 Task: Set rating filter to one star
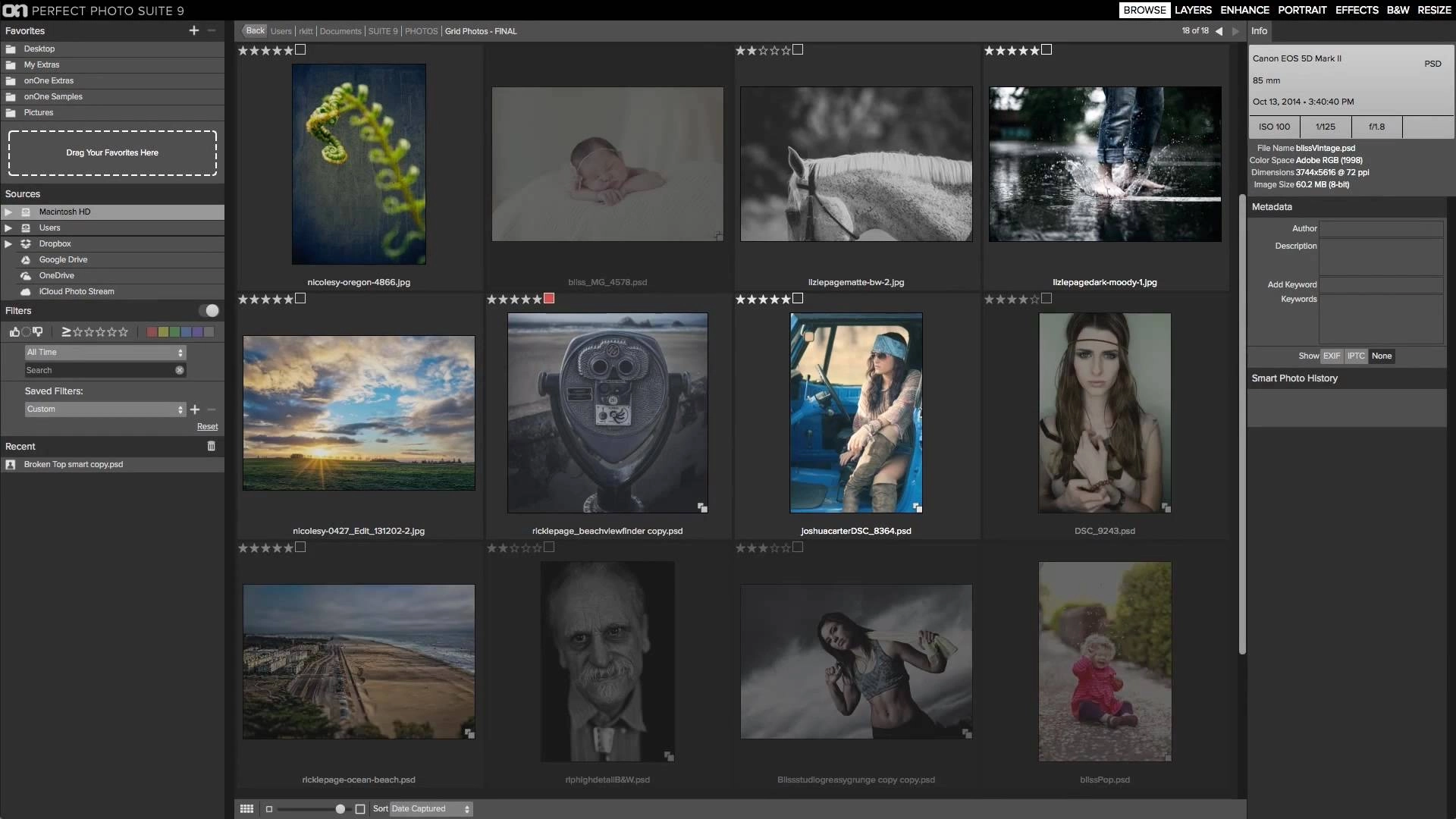click(77, 331)
